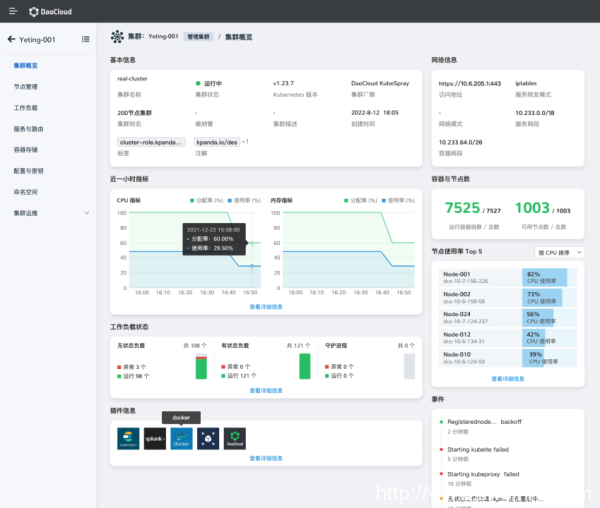Click the hamburger menu icon in top bar
The width and height of the screenshot is (600, 508).
click(x=11, y=11)
